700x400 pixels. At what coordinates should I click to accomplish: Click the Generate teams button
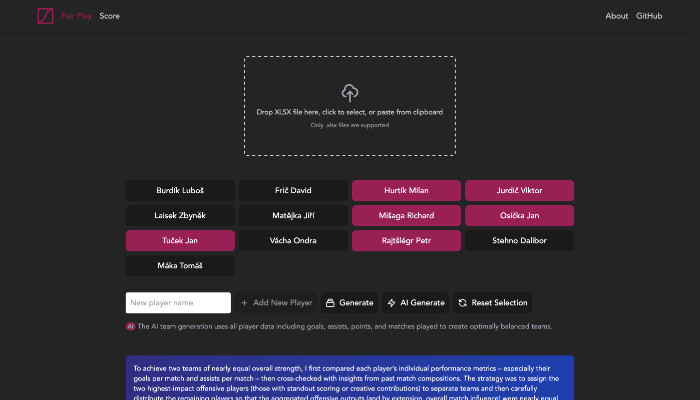[349, 302]
